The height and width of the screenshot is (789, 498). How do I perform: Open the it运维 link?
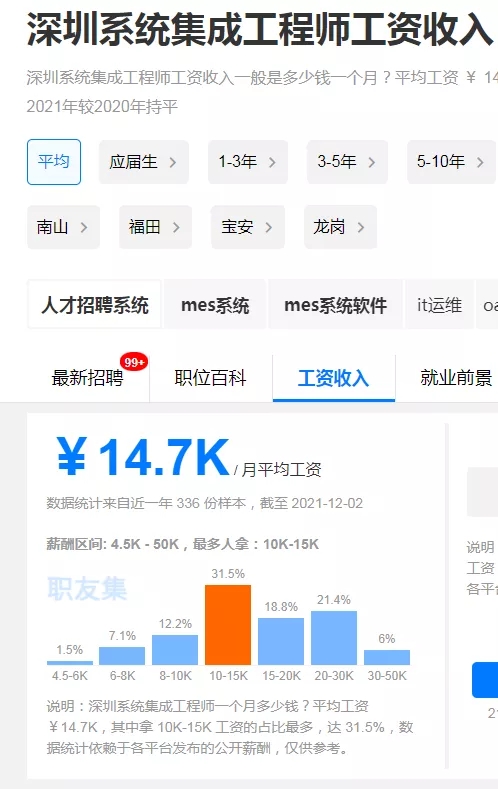click(439, 305)
